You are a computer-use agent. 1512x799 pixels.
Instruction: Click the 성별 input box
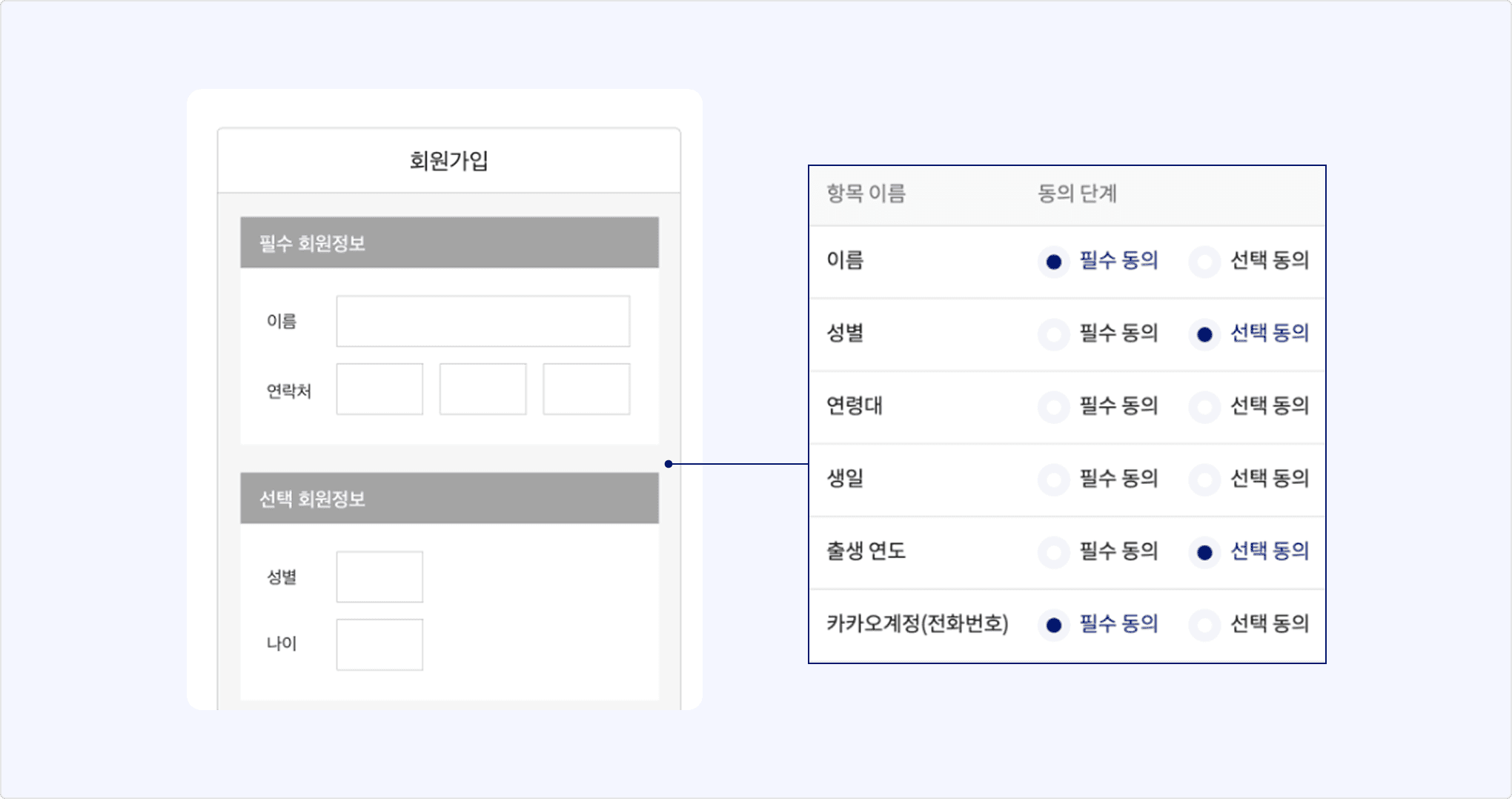379,577
